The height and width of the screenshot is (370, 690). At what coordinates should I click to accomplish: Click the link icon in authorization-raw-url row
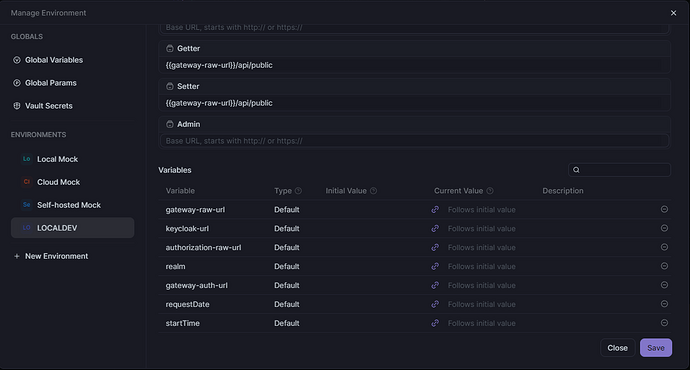435,247
